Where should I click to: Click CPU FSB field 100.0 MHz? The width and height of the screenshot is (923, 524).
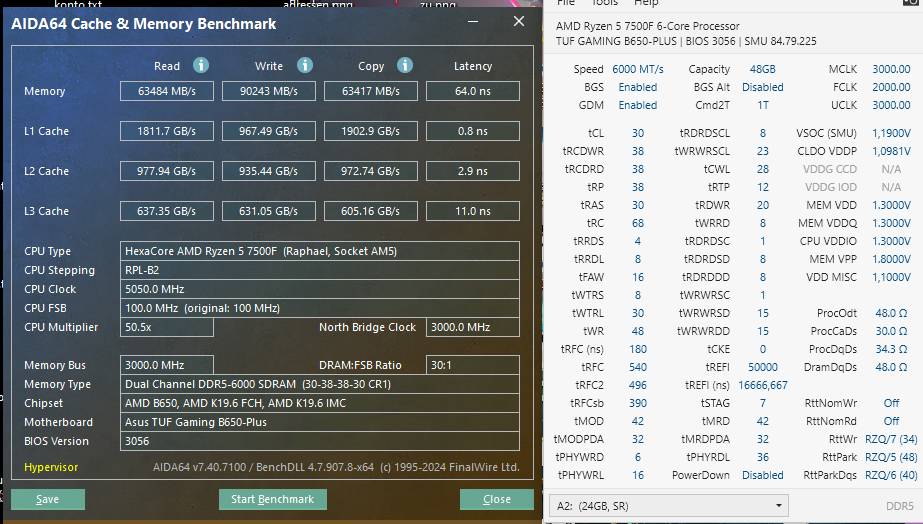coord(320,308)
